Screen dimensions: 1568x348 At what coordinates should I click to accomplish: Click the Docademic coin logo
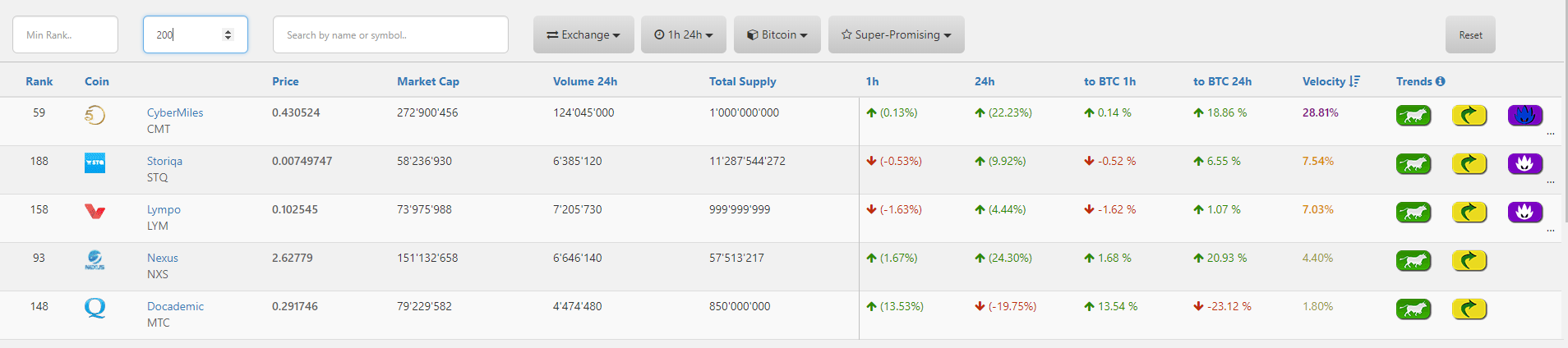[95, 309]
